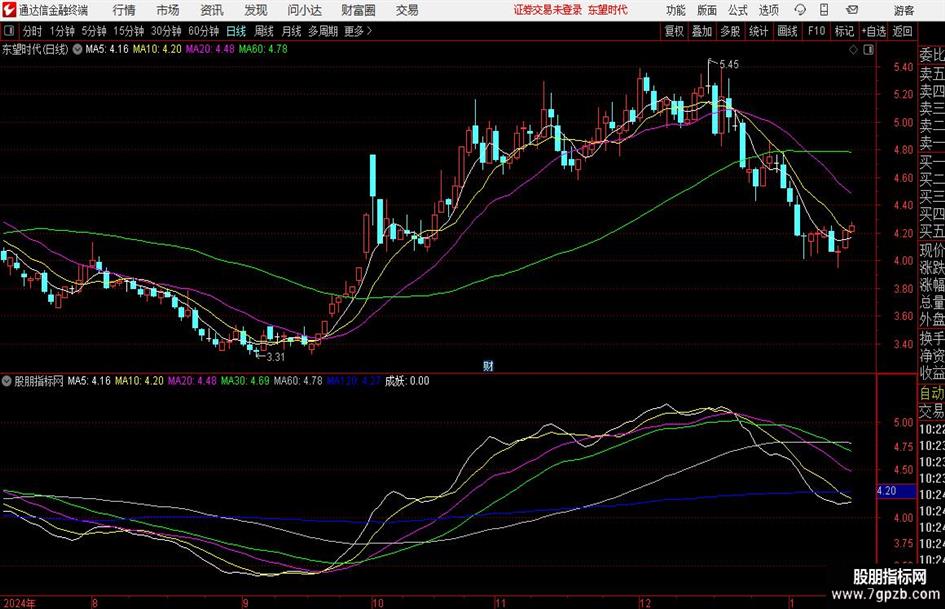Expand the 股朋指标网 indicator dropdown arrow
The image size is (945, 609).
click(7, 381)
